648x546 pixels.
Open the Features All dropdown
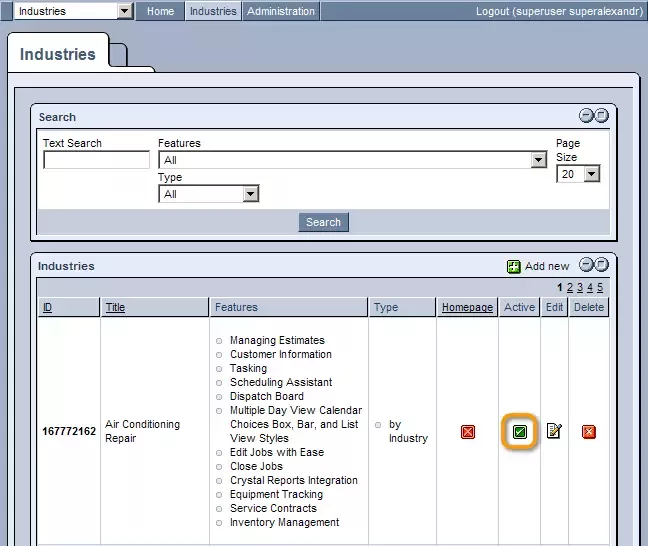[353, 160]
